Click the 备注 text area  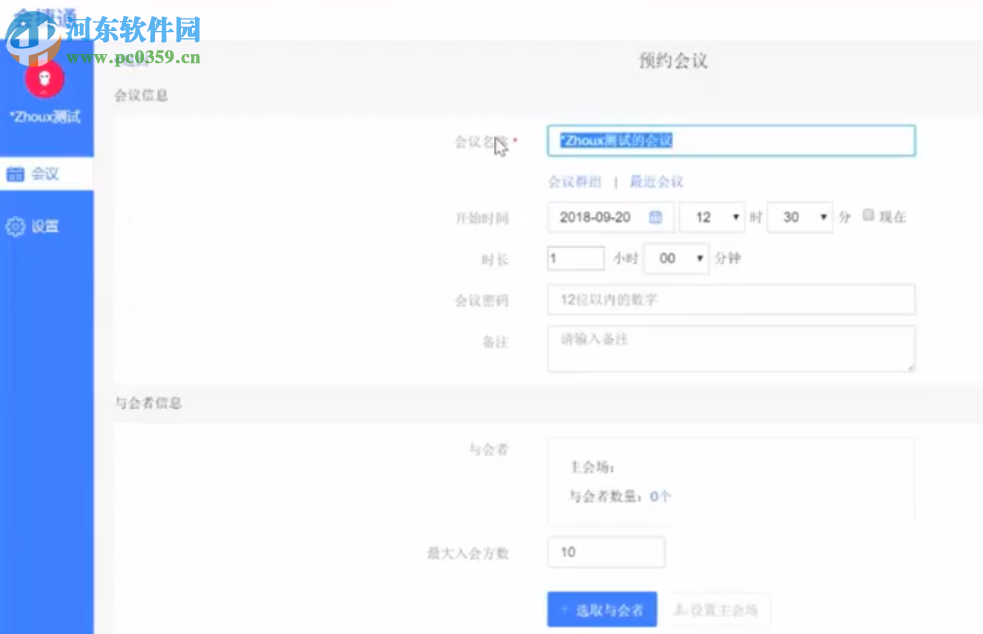point(731,349)
